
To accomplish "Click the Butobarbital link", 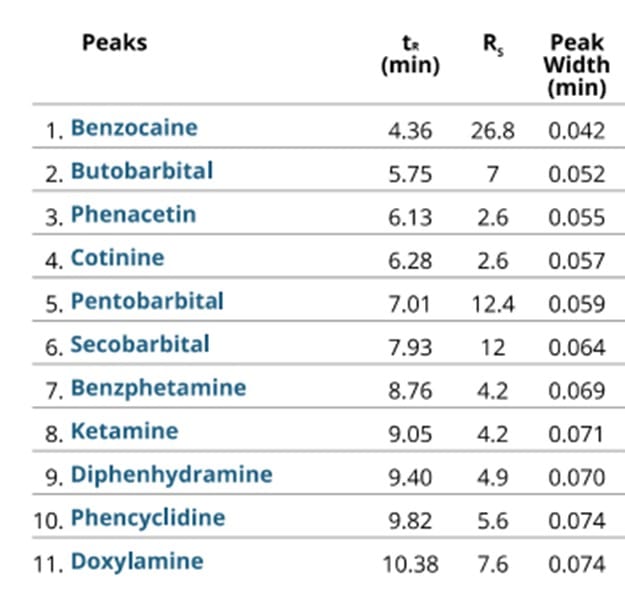I will click(141, 171).
